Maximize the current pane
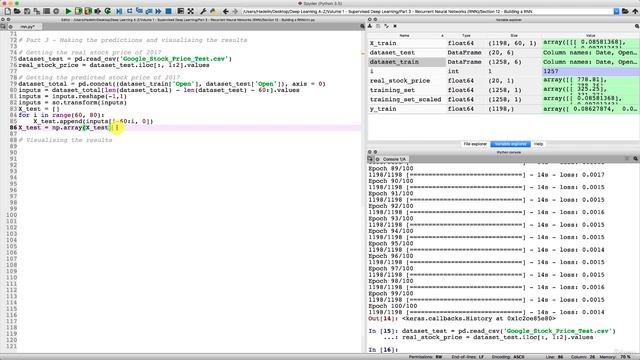This screenshot has height=360, width=640. 181,11
